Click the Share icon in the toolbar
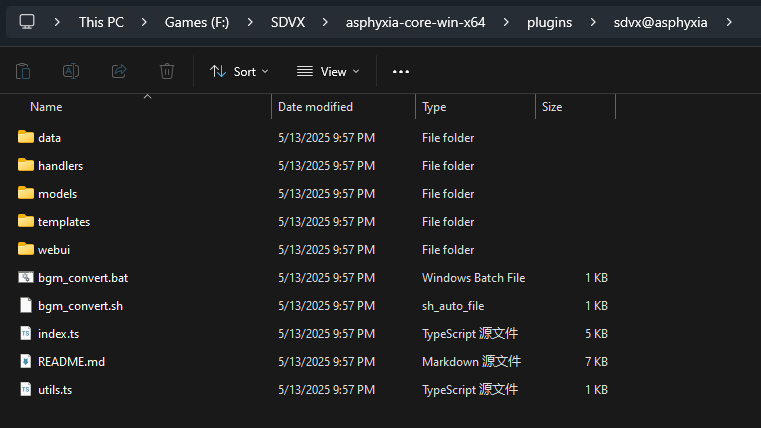Screen dimensions: 761x428 click(119, 71)
